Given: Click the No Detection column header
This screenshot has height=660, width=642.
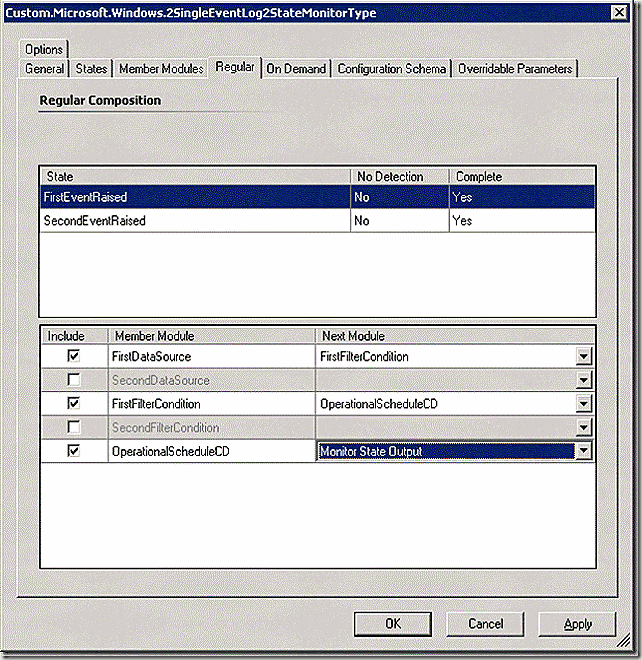Looking at the screenshot, I should 400,176.
